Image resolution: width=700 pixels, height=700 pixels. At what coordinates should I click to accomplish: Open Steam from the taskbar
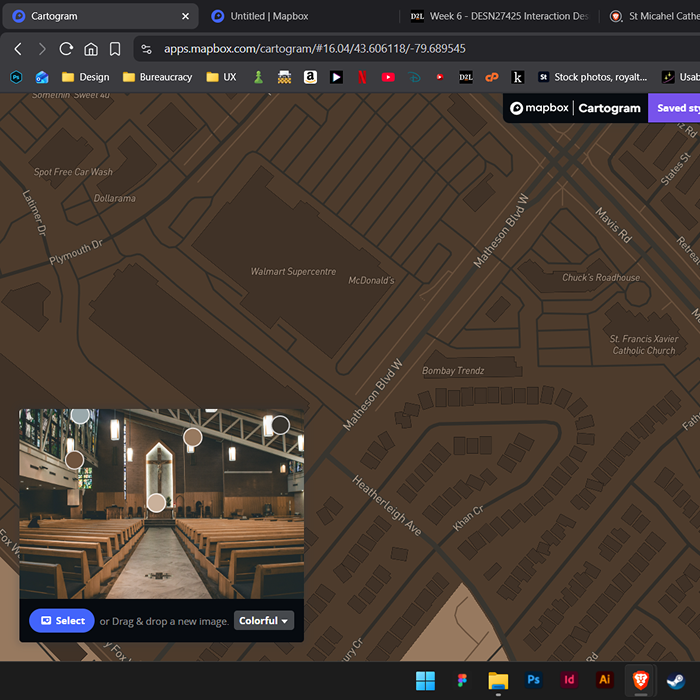(675, 680)
